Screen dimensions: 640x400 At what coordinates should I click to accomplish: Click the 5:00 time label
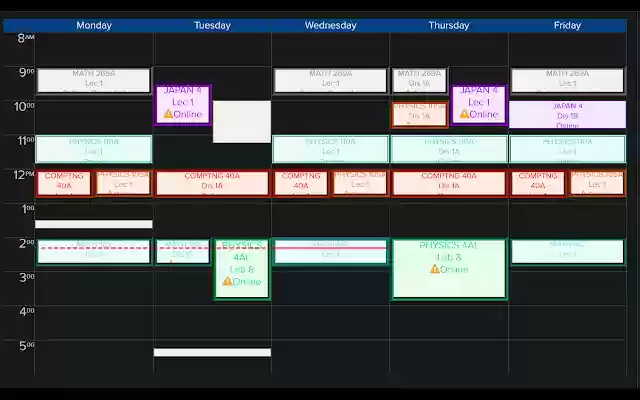tap(26, 346)
